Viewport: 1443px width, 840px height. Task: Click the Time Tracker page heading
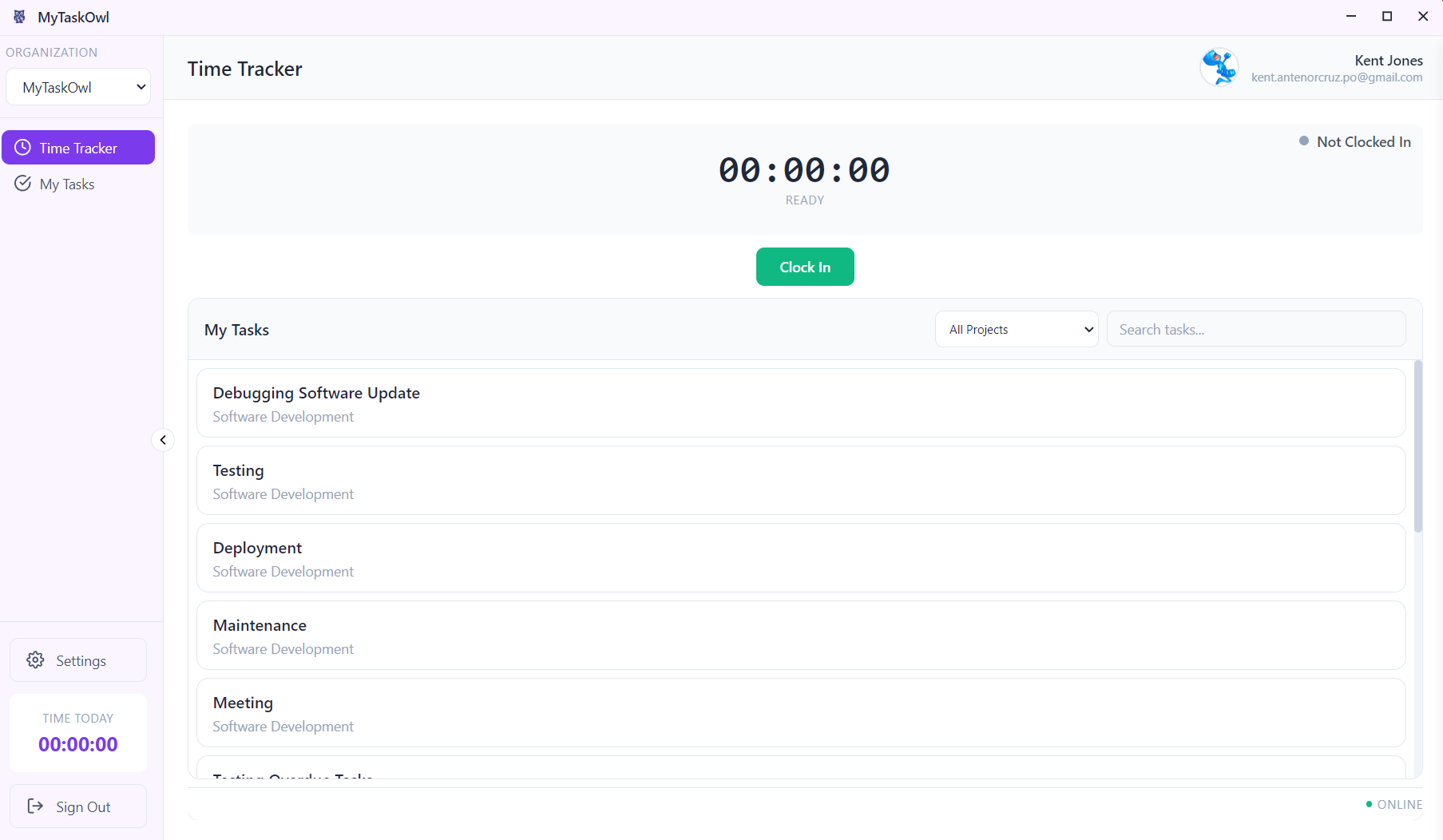coord(245,69)
